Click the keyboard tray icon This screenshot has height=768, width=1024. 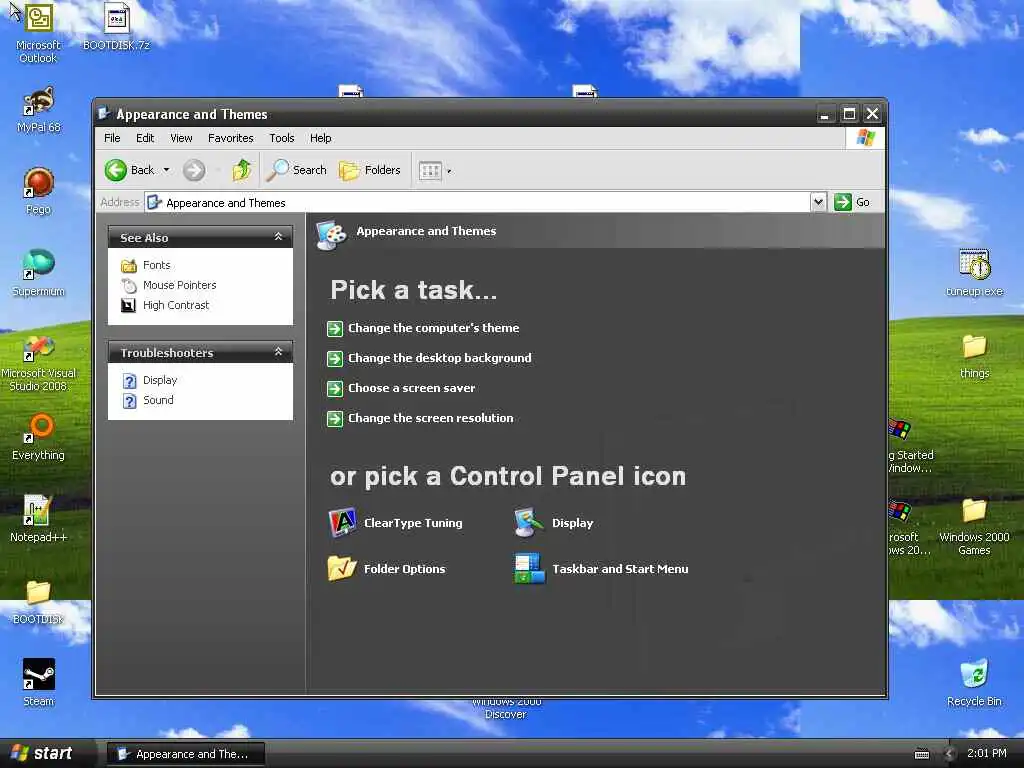pos(921,754)
